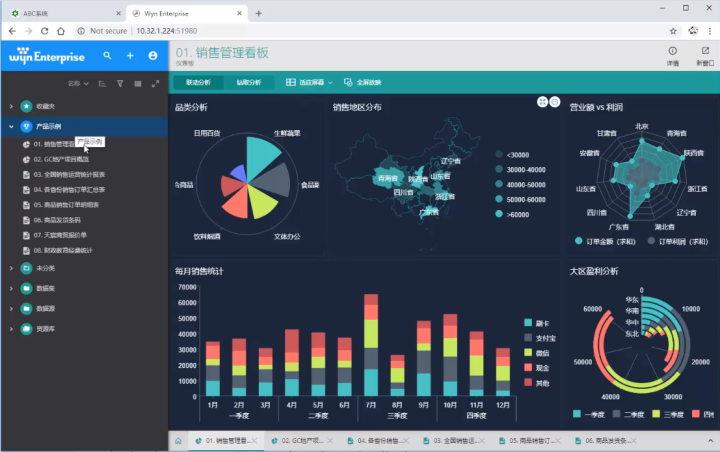
Task: Open 06. 商品发货条码 in sidebar
Action: point(57,220)
